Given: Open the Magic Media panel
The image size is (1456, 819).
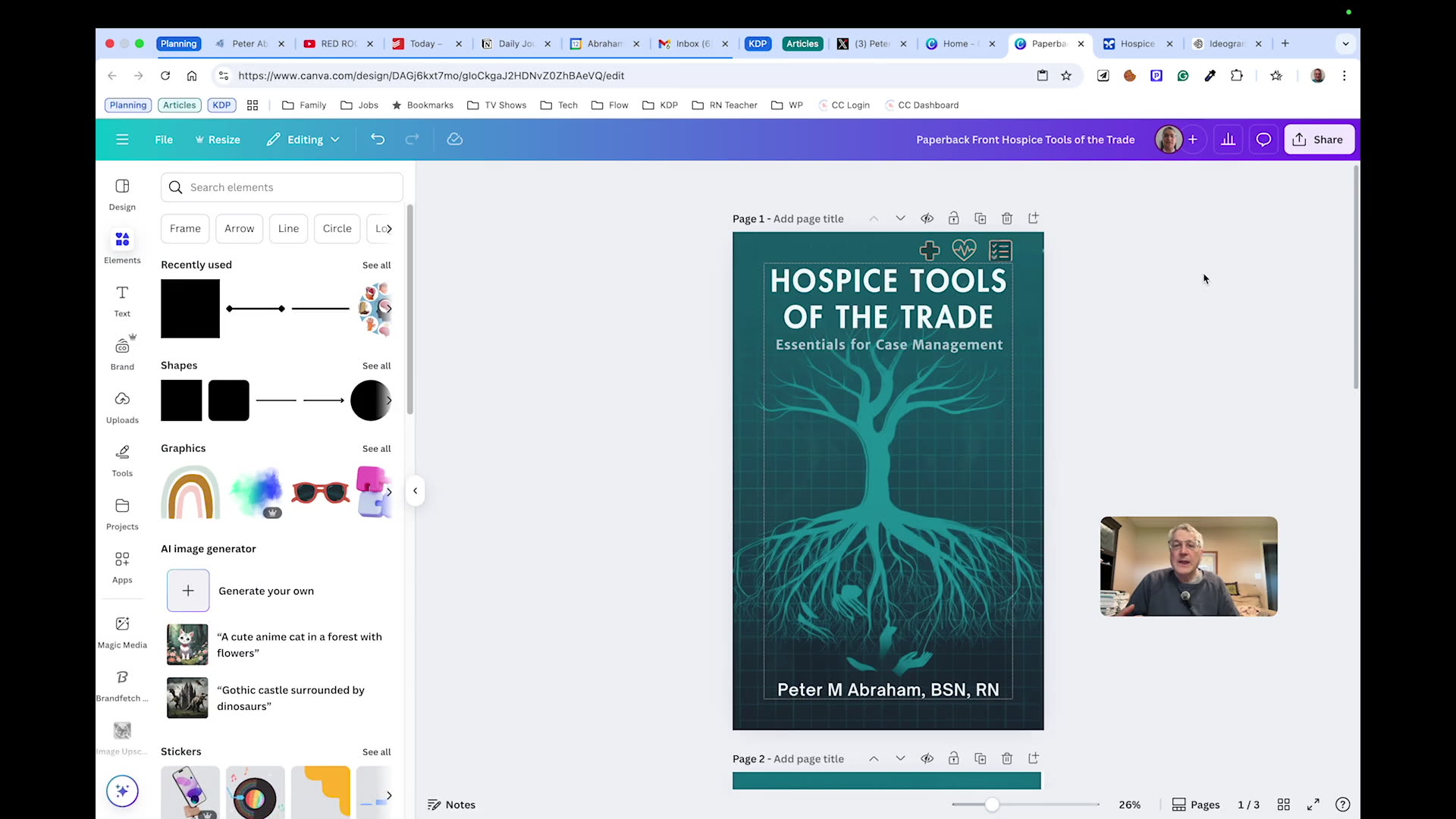Looking at the screenshot, I should tap(122, 630).
